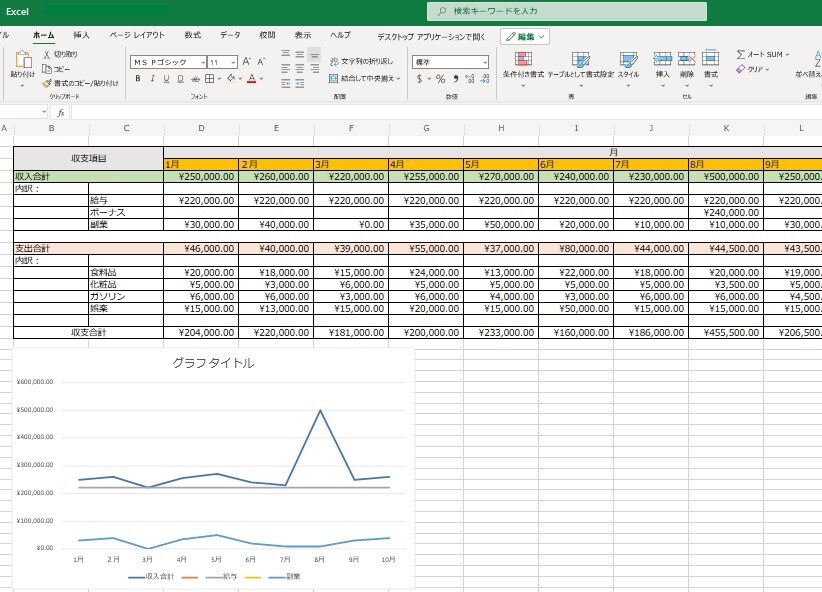The width and height of the screenshot is (822, 592).
Task: Click the Insert cells (挿入) icon
Action: click(x=663, y=59)
